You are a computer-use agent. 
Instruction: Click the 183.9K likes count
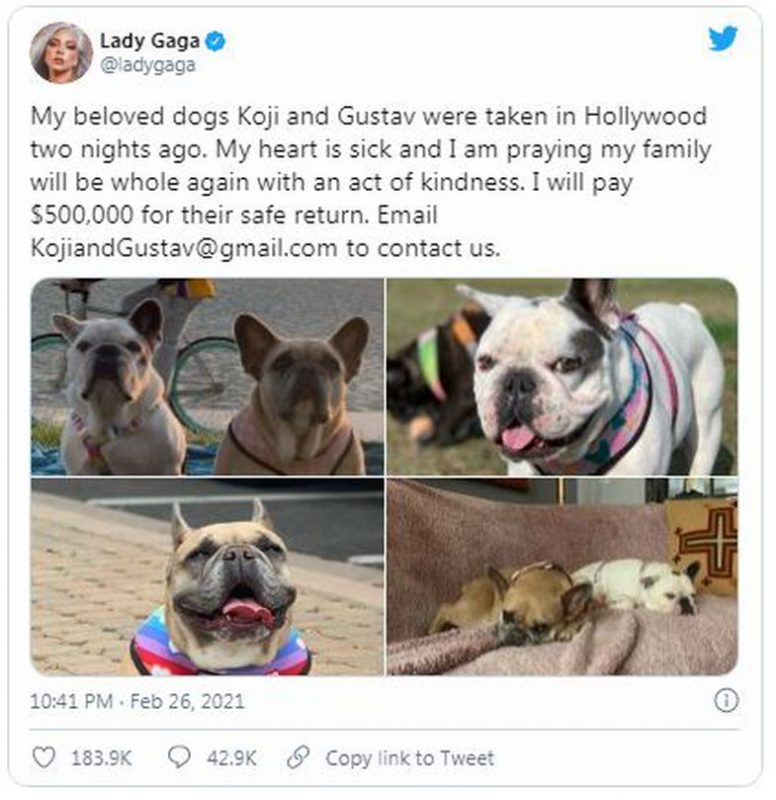point(102,758)
